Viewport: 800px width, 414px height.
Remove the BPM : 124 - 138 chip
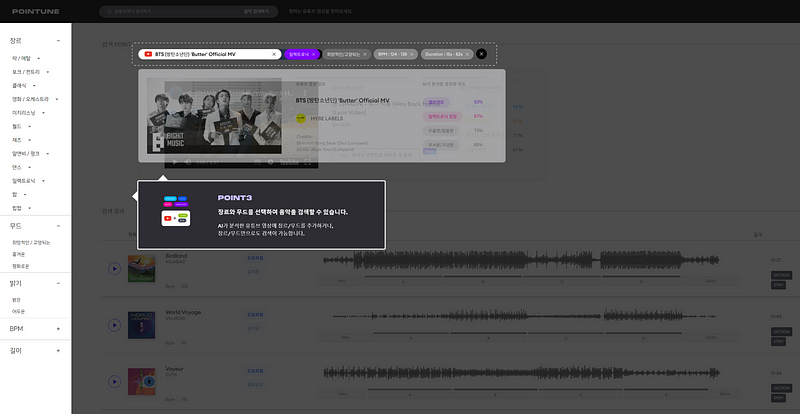tap(412, 54)
